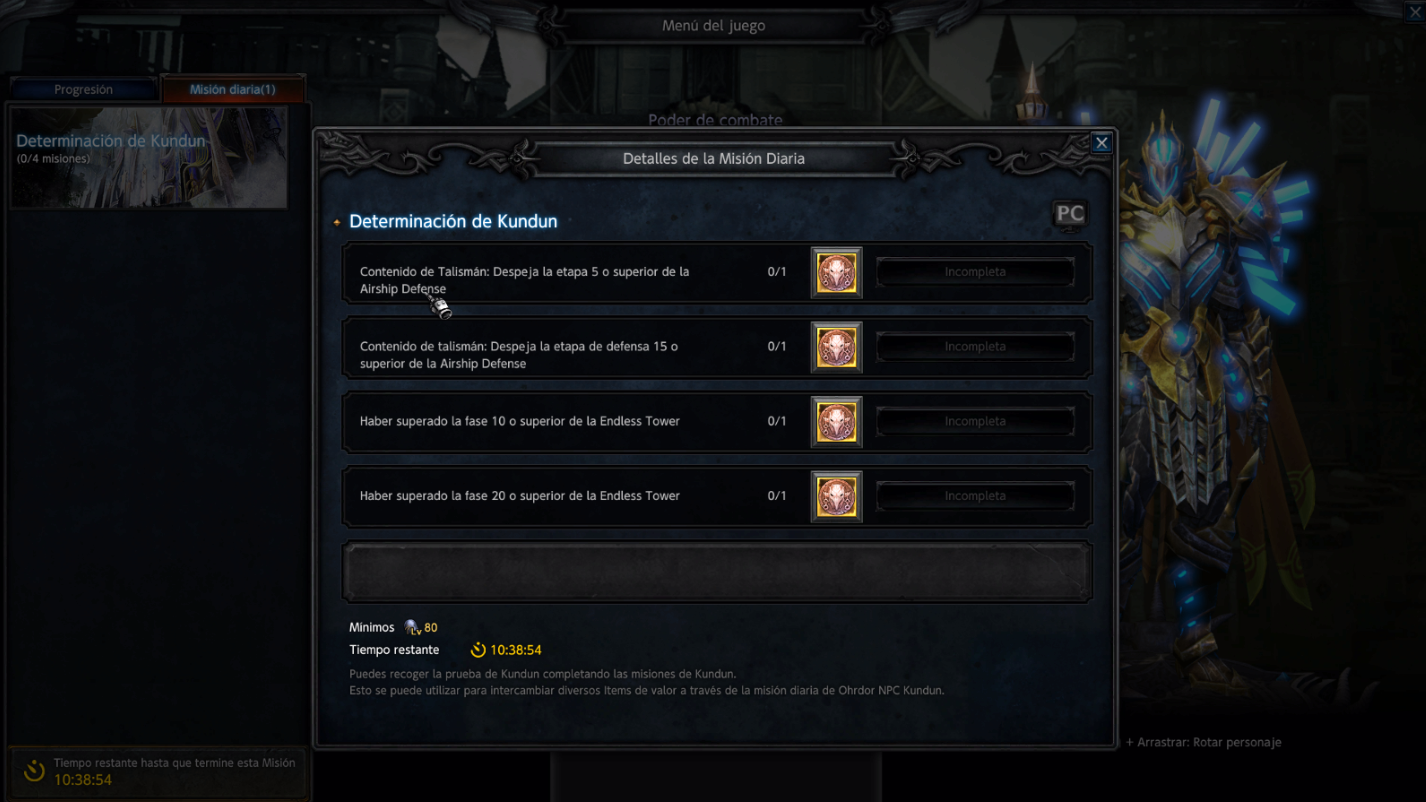
Task: Close the Detalles de la Misión Diaria dialog
Action: click(1101, 143)
